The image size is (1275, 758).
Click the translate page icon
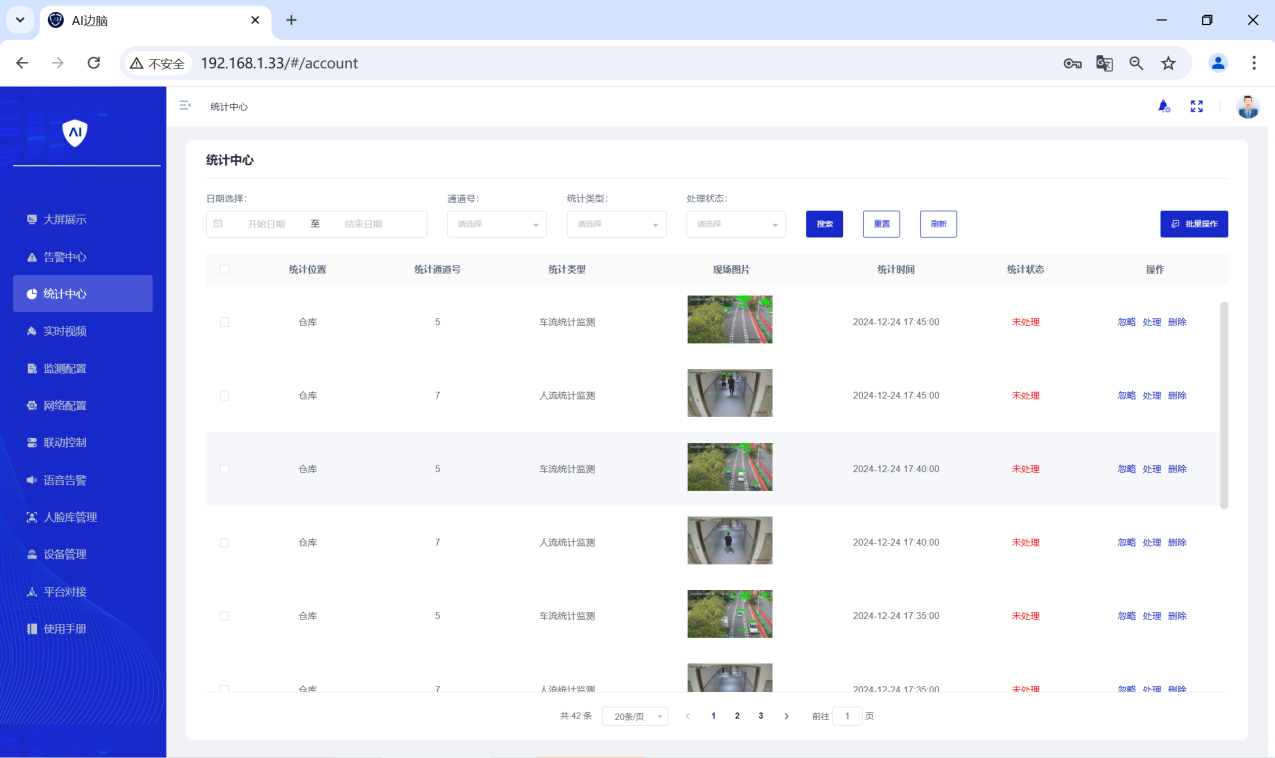click(x=1104, y=63)
